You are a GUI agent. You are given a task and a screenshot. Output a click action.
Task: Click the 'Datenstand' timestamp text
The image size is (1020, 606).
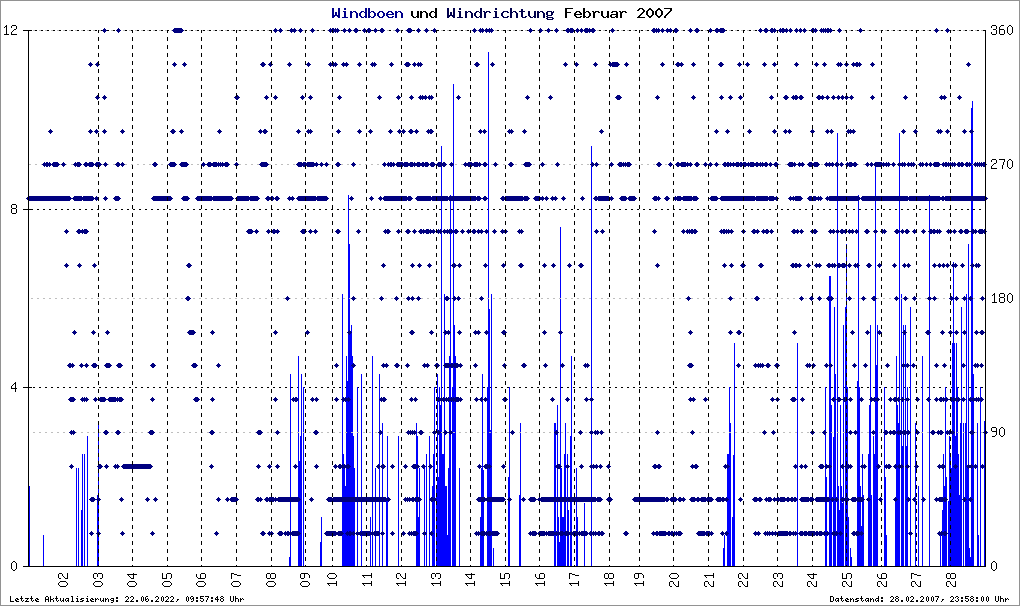pos(919,599)
